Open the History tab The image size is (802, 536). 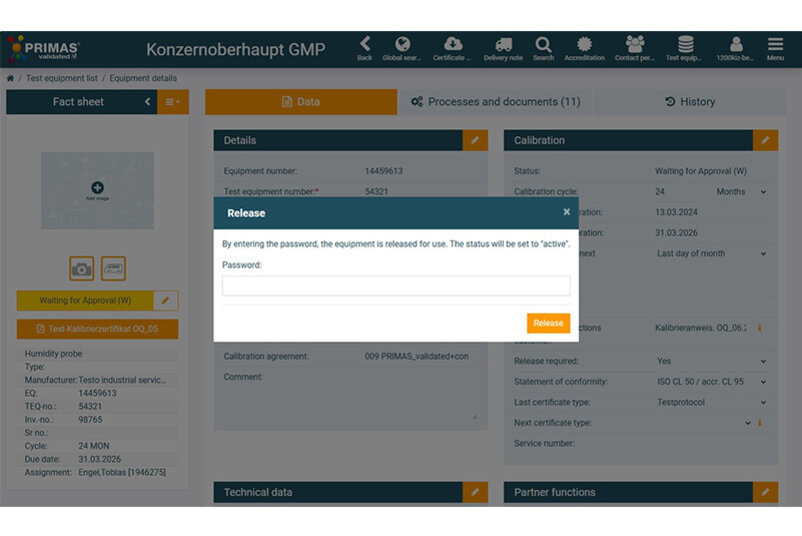(690, 102)
